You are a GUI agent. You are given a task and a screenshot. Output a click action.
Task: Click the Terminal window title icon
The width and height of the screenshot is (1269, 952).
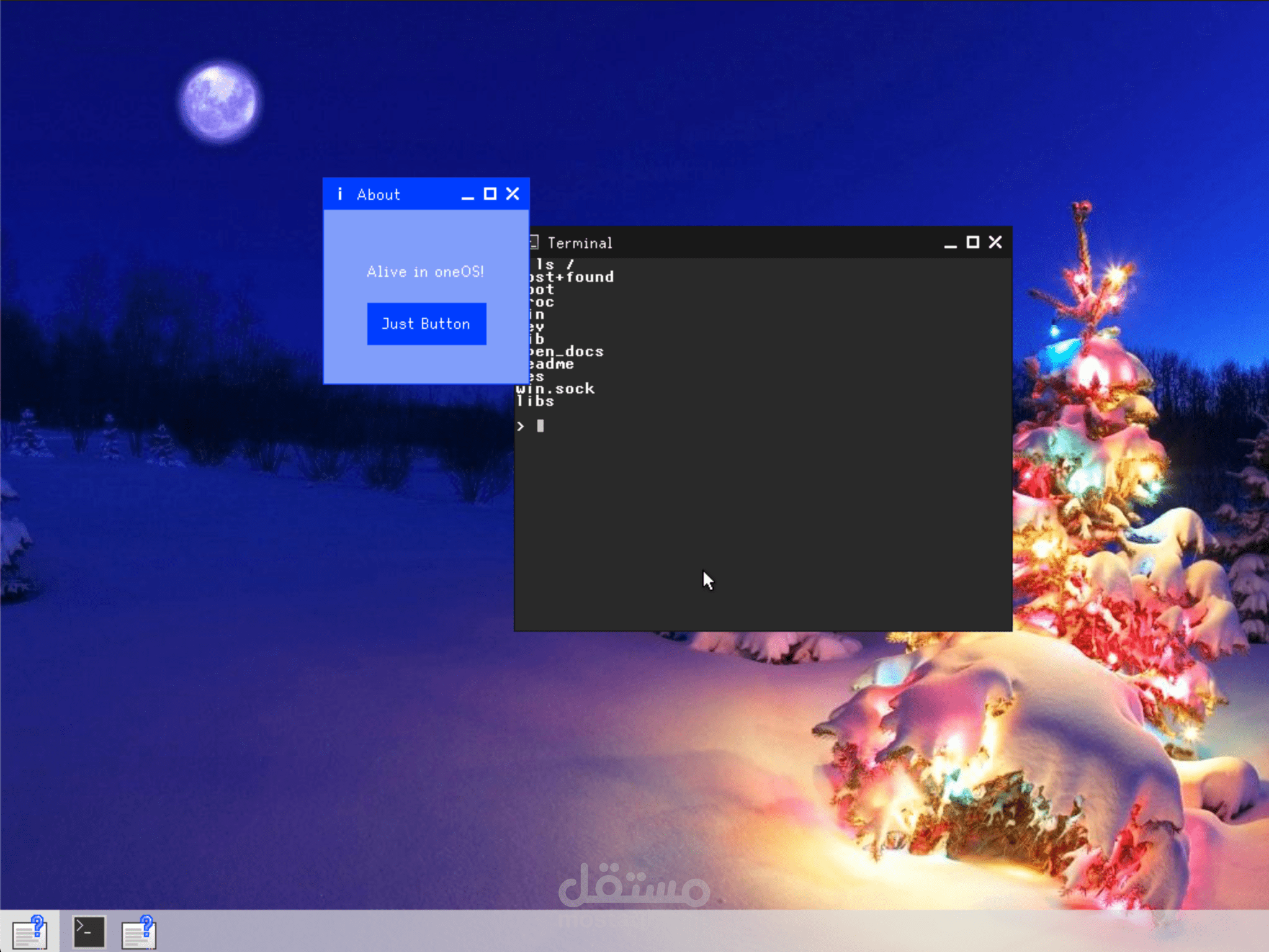(x=534, y=242)
